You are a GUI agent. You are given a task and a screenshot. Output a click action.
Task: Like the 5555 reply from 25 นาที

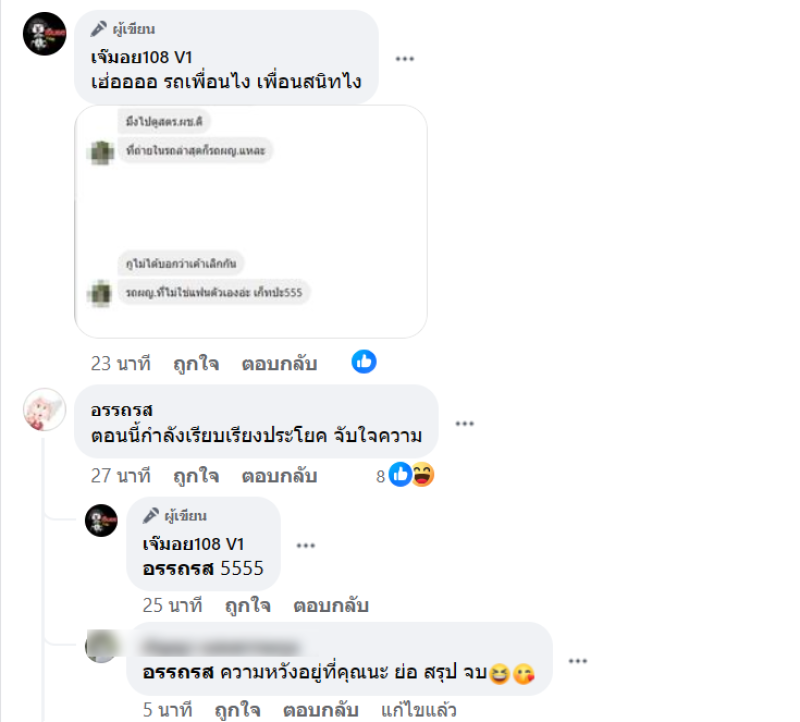(247, 606)
